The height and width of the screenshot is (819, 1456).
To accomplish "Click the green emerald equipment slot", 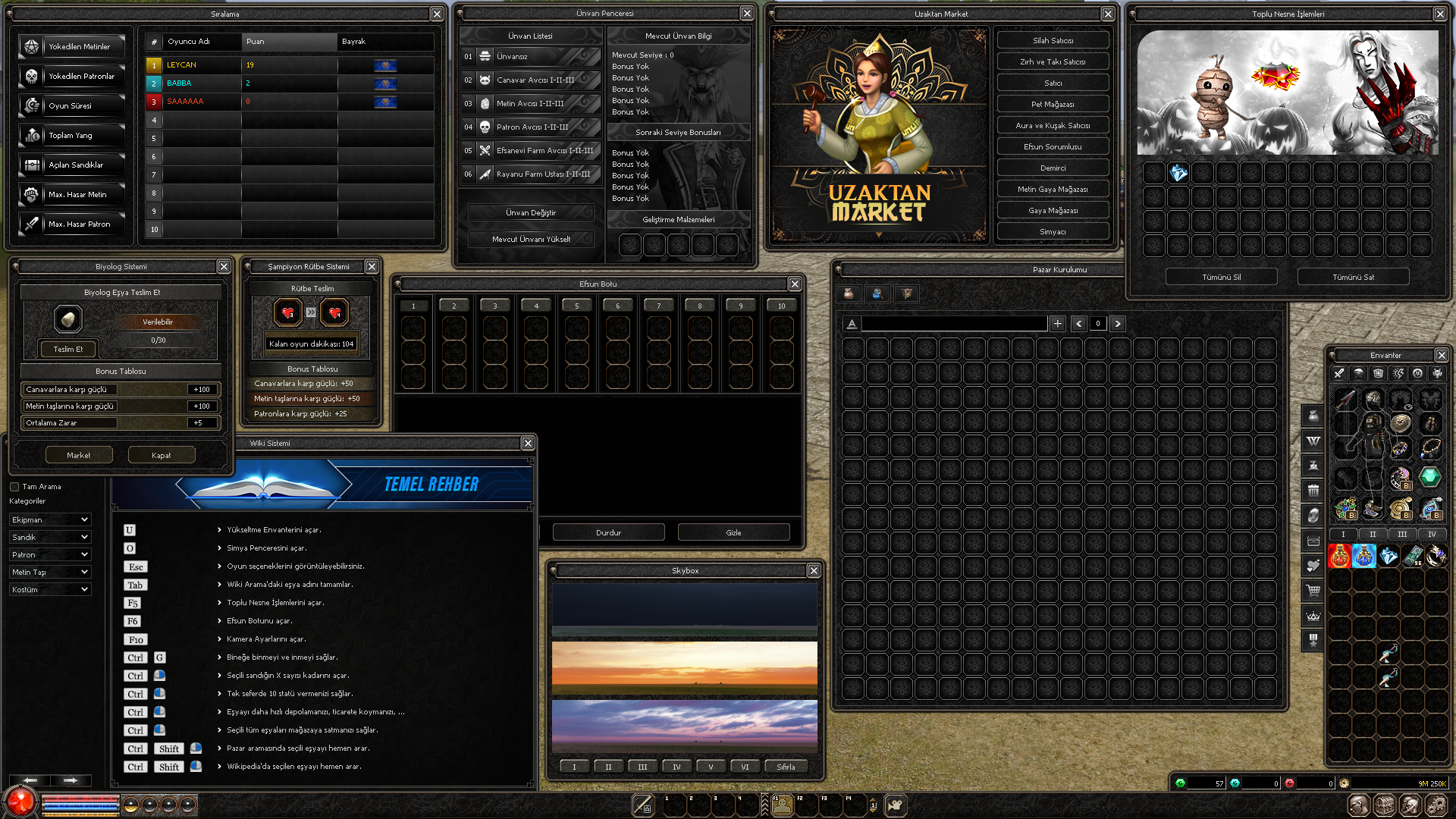I will click(x=1430, y=476).
